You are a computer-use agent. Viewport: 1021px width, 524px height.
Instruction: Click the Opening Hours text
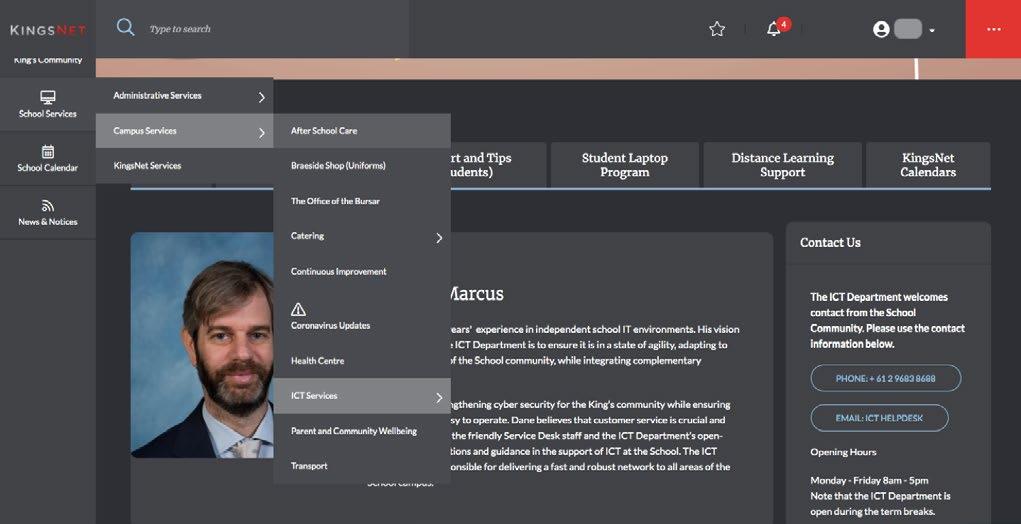point(843,452)
